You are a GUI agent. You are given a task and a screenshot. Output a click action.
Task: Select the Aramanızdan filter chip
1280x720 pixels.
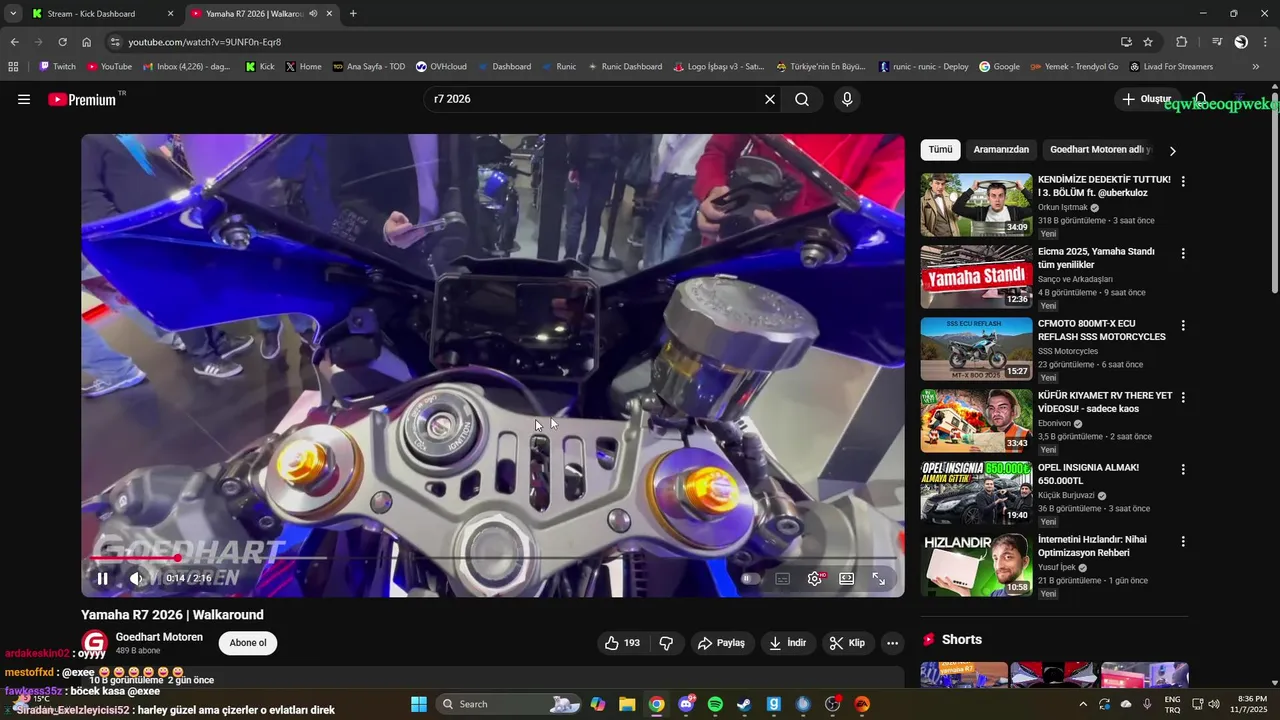(x=1001, y=150)
